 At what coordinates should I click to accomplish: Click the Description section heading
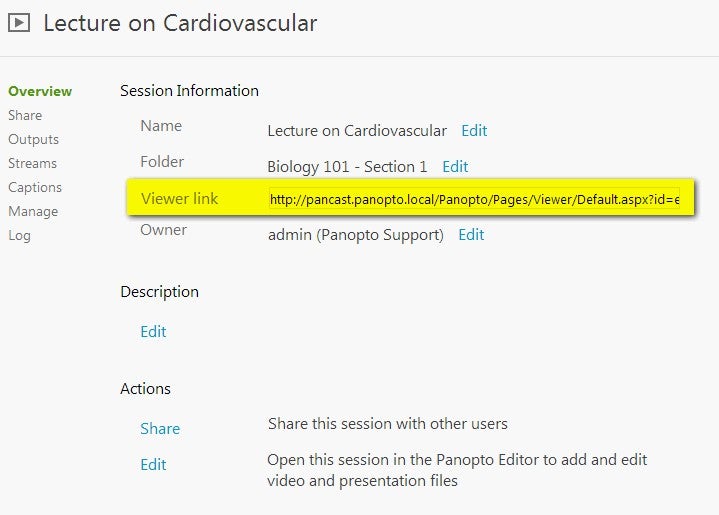tap(160, 292)
